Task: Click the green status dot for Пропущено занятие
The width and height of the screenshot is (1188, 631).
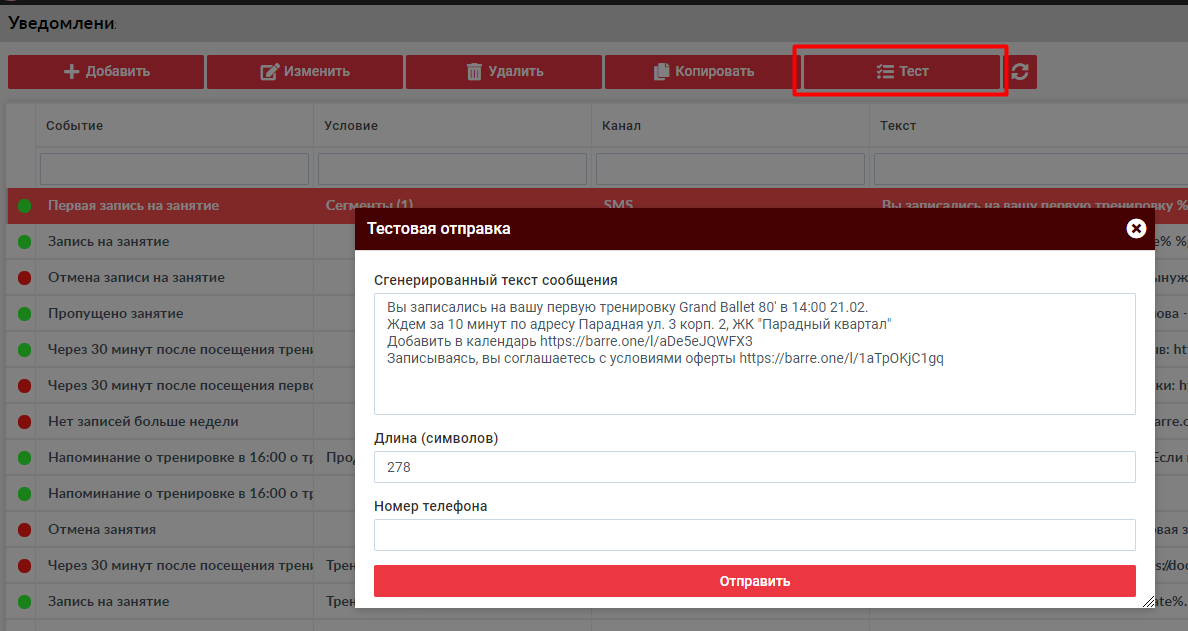Action: [24, 314]
